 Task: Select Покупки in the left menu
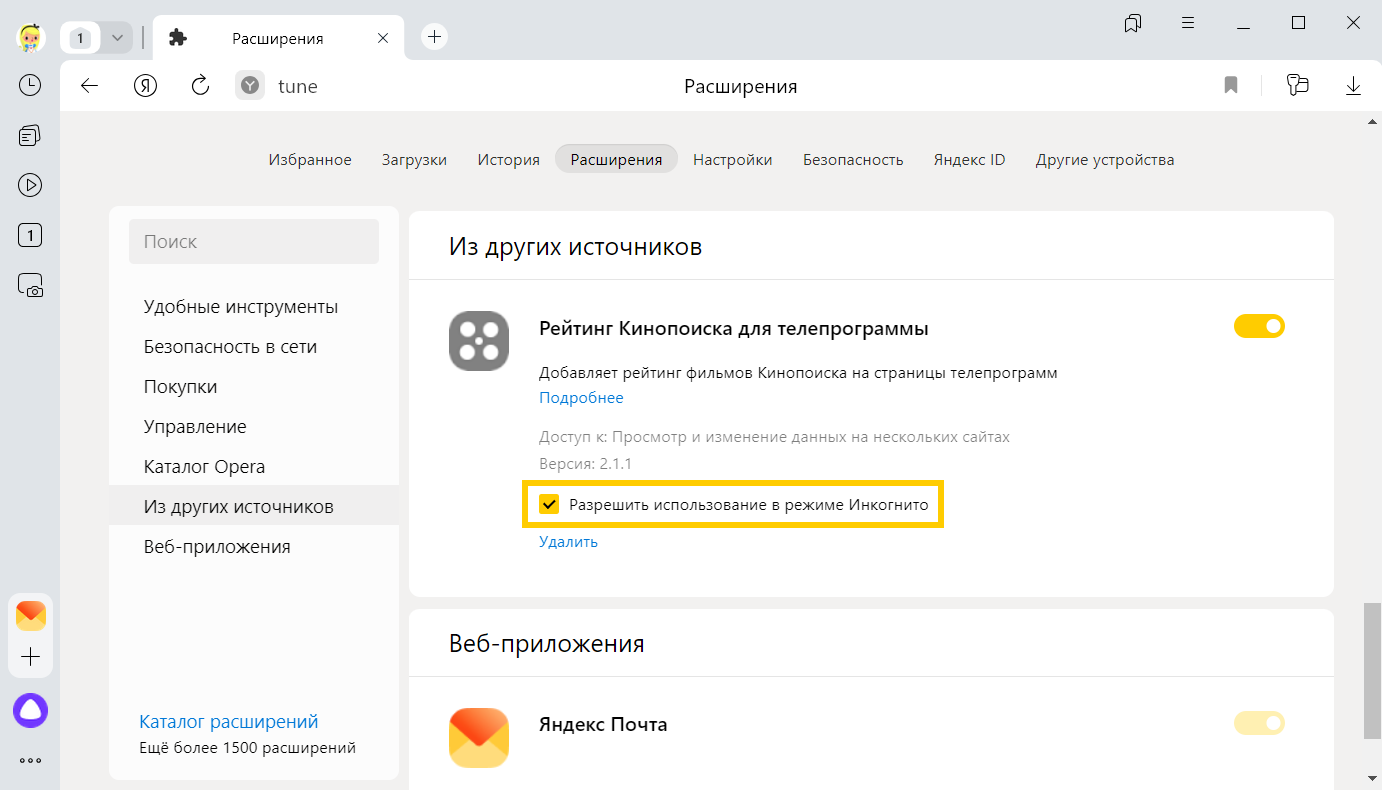click(x=254, y=386)
